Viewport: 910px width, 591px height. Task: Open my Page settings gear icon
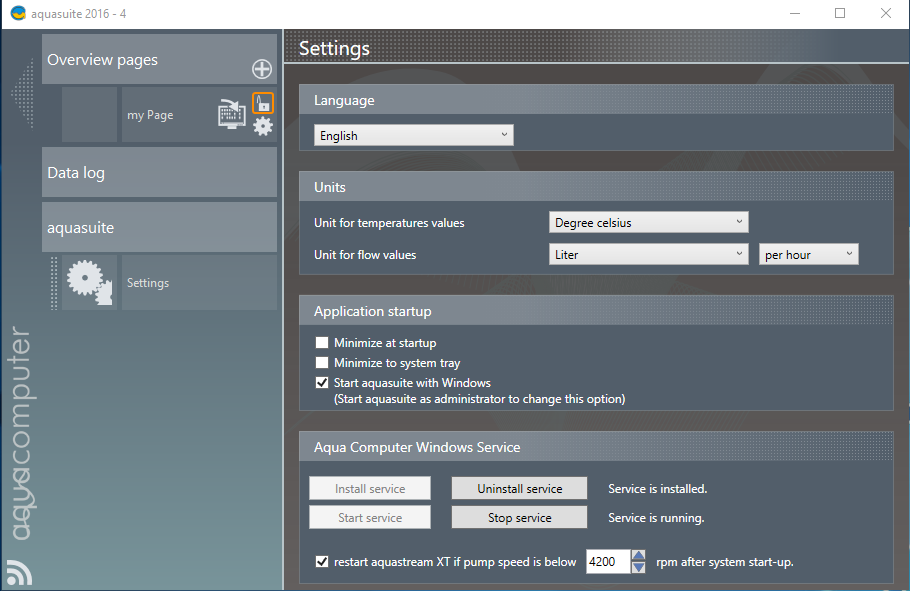[263, 126]
